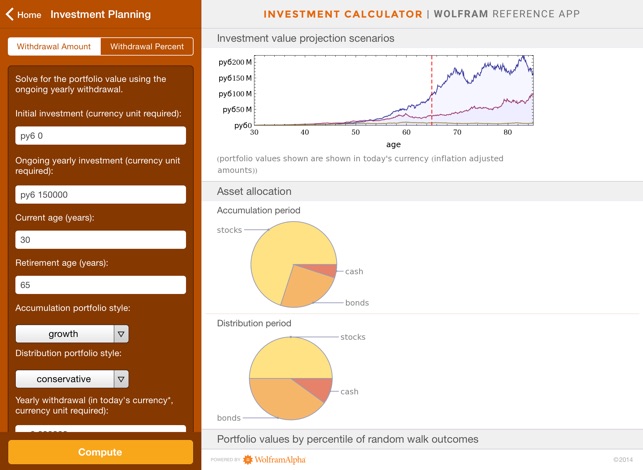Switch to Withdrawal Percent tab
The image size is (643, 470).
tap(147, 47)
